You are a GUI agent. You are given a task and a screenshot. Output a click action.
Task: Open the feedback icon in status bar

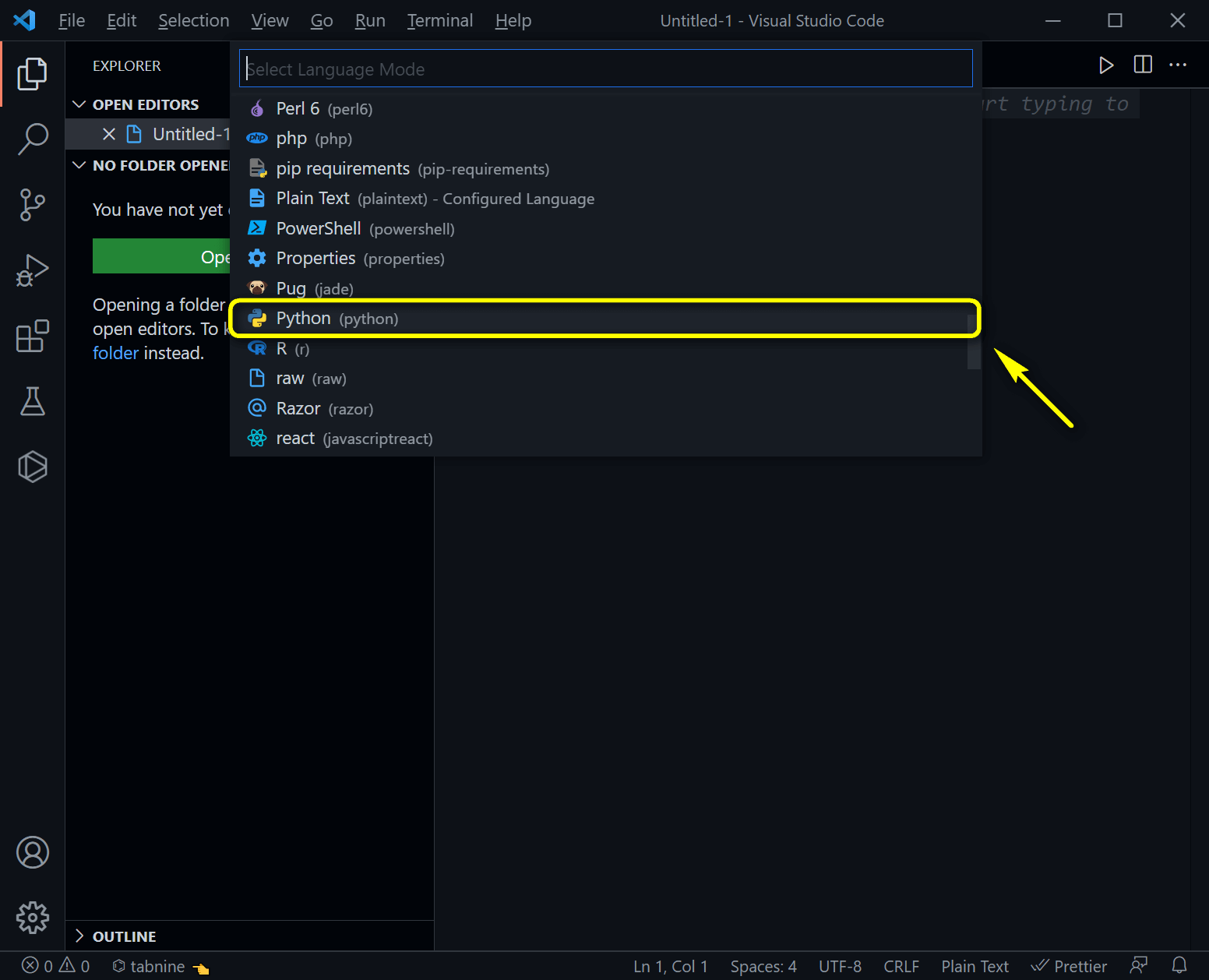tap(1139, 966)
